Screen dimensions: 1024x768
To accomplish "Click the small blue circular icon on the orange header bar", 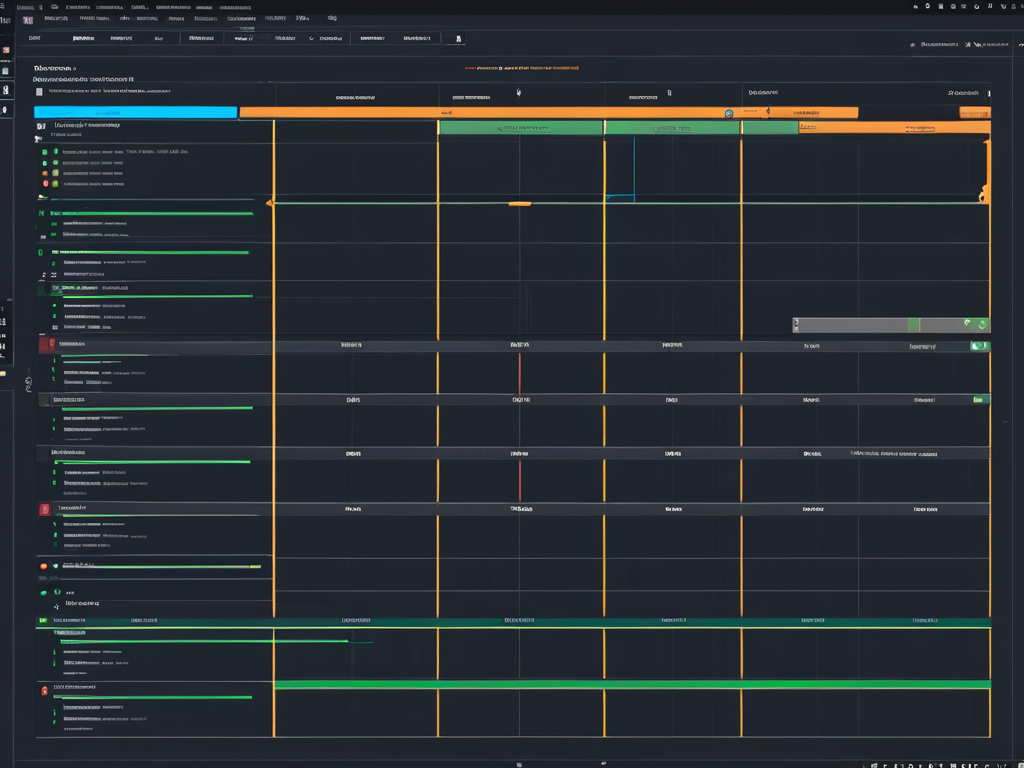I will pos(728,113).
